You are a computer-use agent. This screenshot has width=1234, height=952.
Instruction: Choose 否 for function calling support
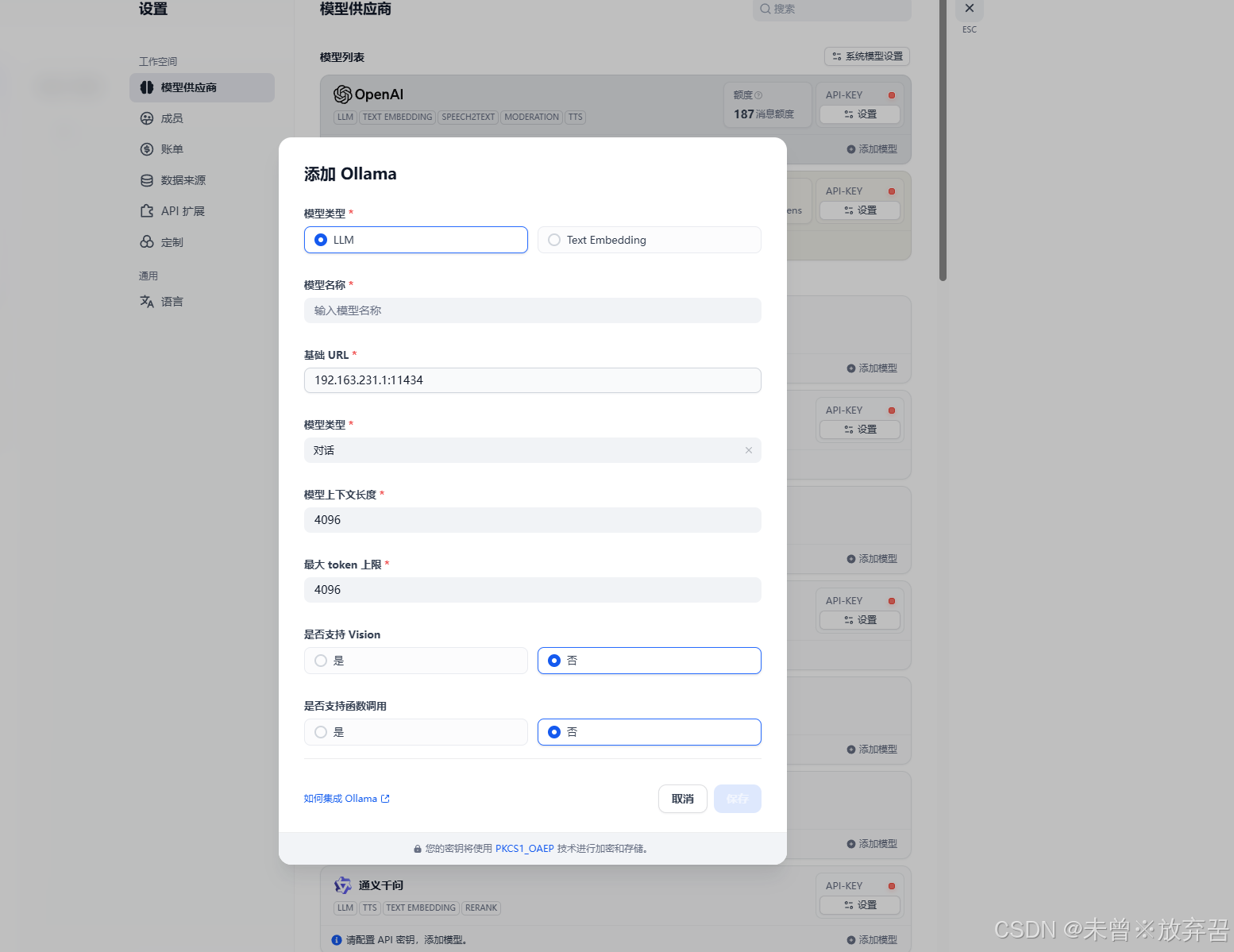(x=649, y=732)
